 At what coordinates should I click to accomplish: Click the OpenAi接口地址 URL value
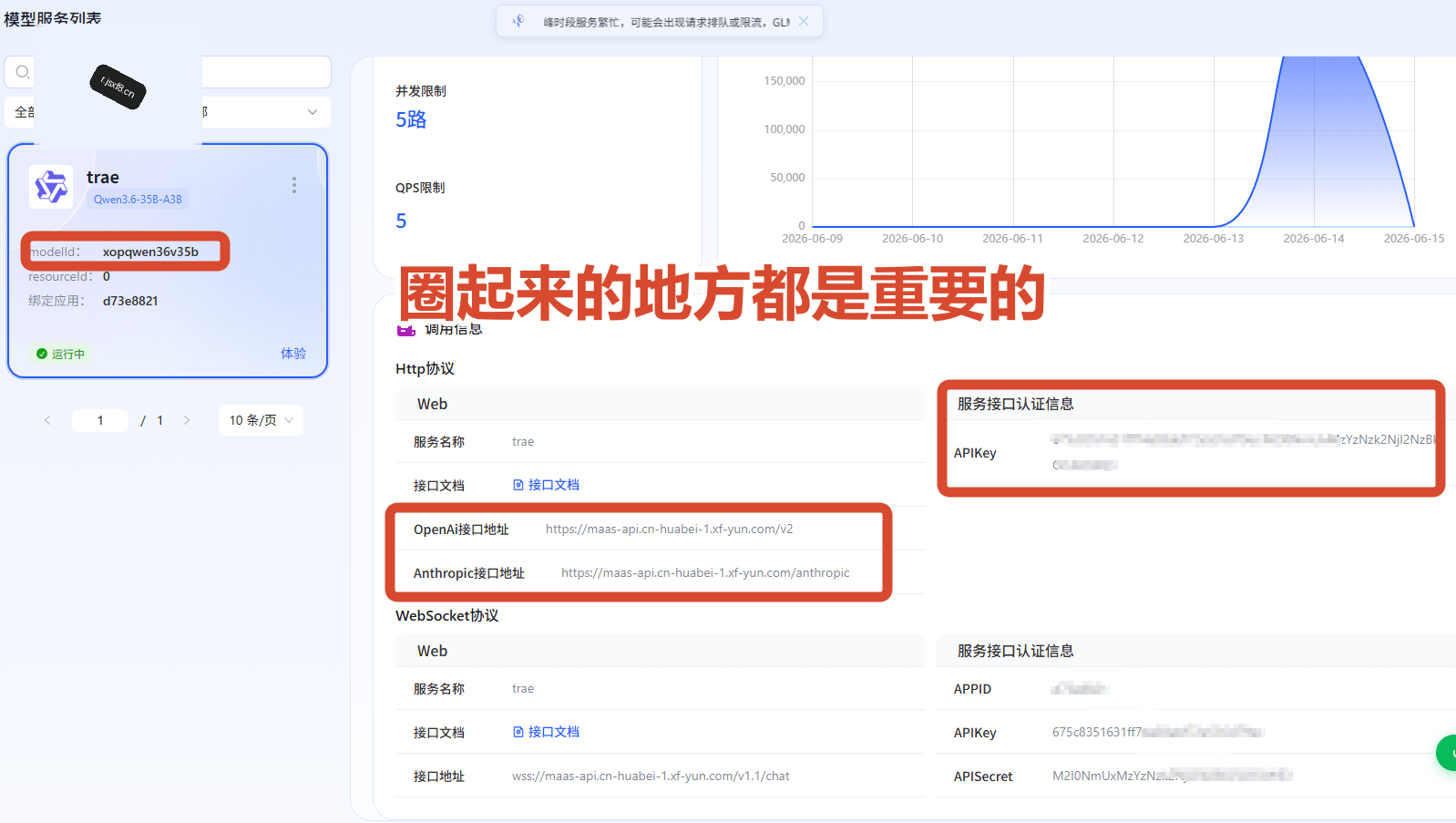(669, 529)
